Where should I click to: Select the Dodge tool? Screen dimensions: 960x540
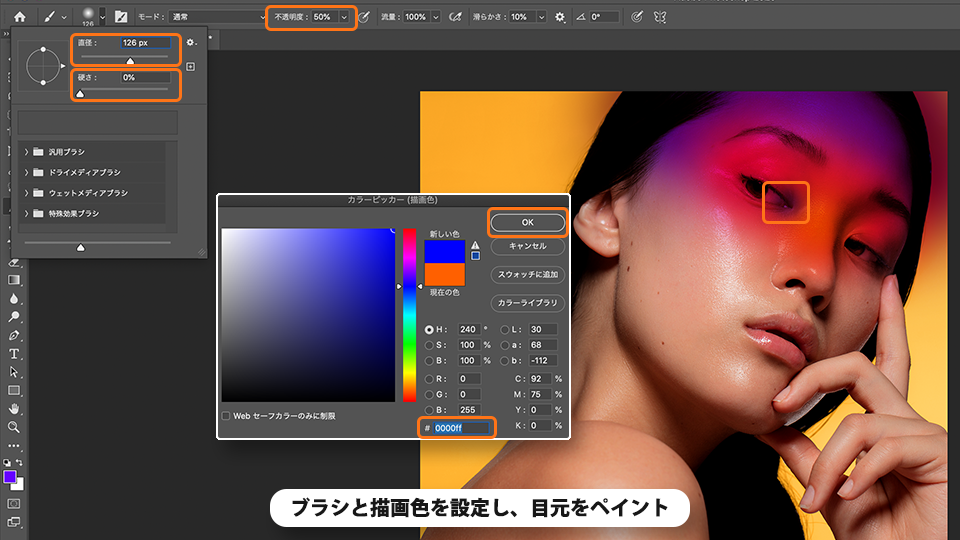pos(13,317)
